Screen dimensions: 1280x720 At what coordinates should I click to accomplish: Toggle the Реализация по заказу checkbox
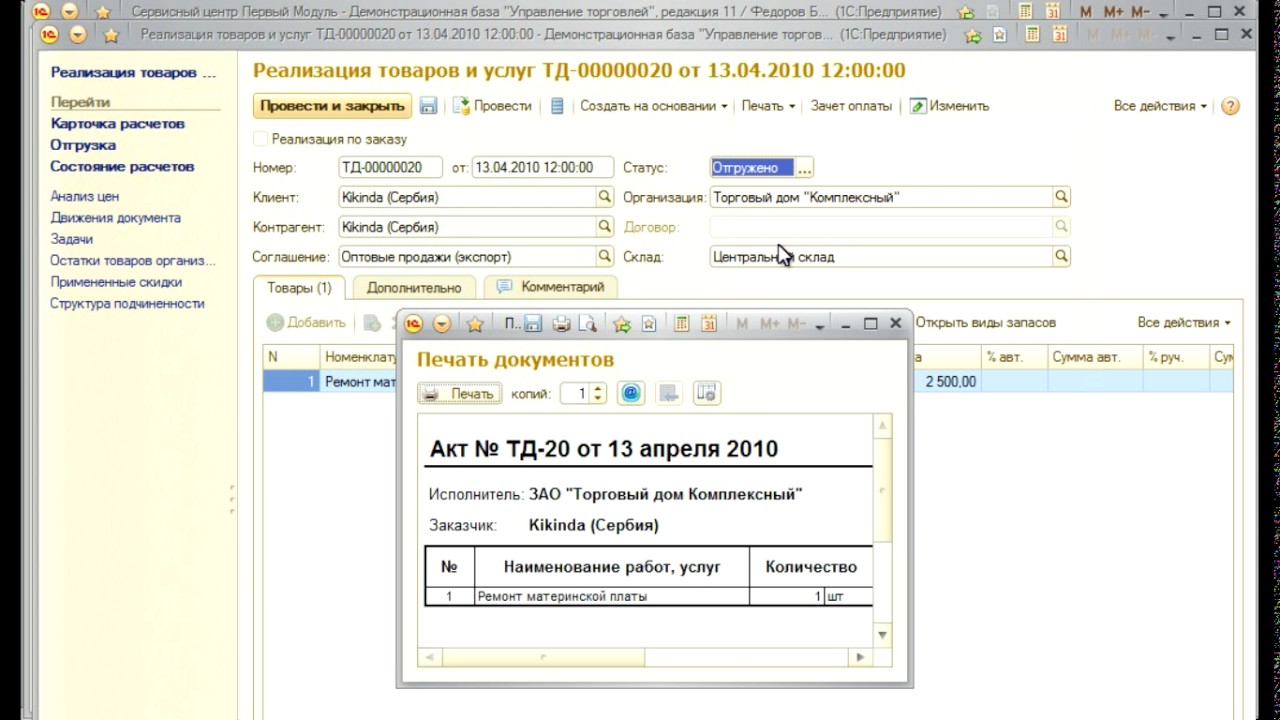[261, 139]
